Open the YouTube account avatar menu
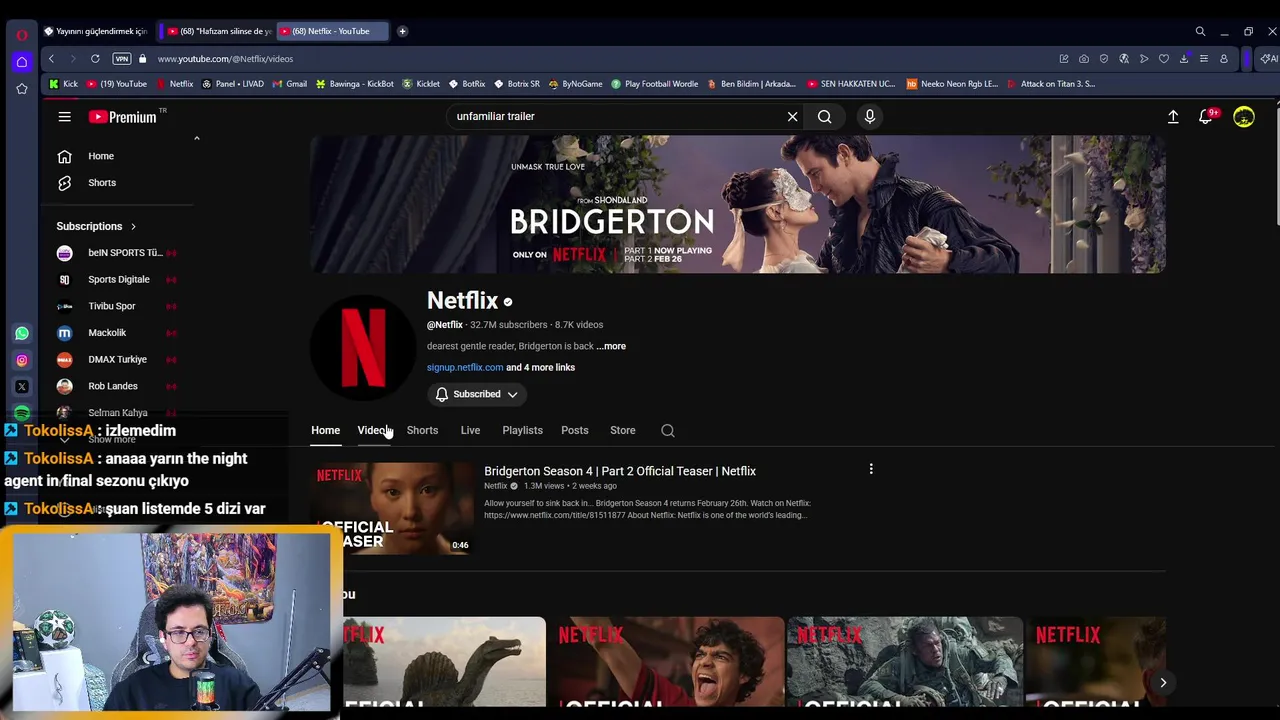This screenshot has height=720, width=1280. pyautogui.click(x=1244, y=117)
